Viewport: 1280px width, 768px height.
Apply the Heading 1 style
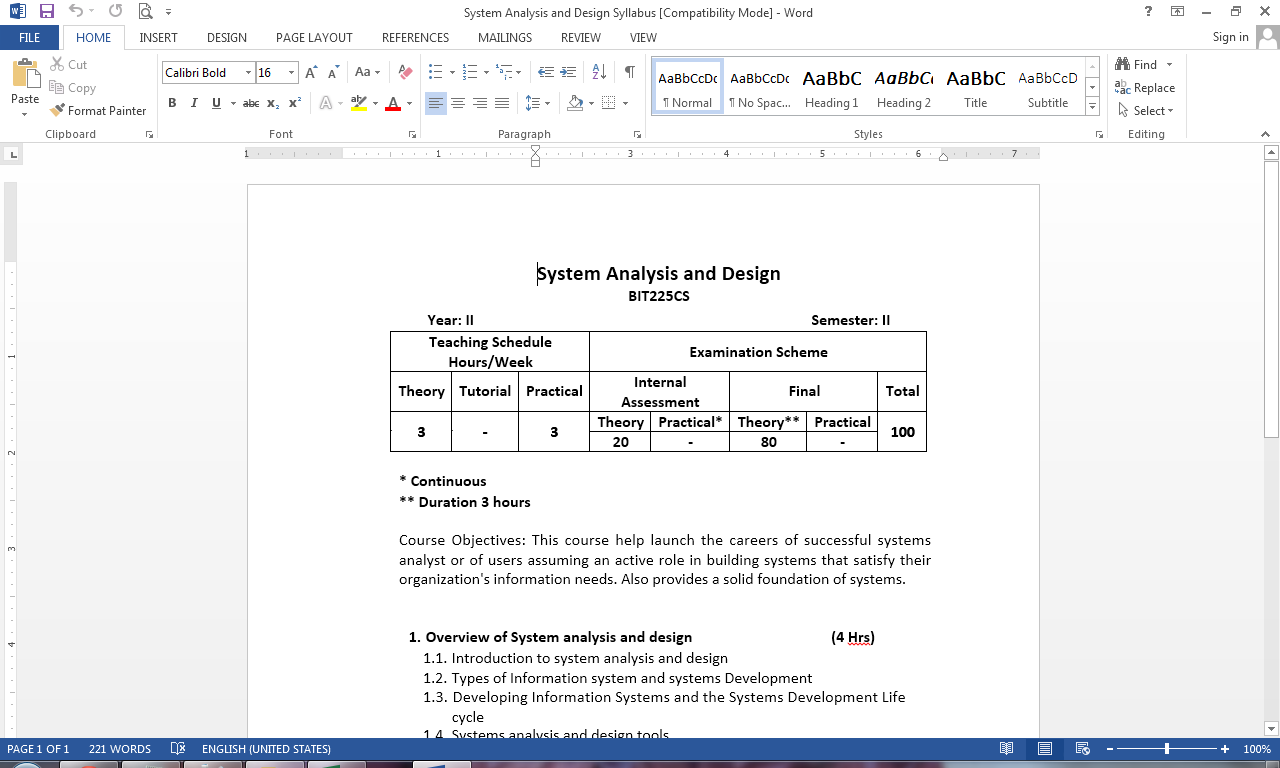point(831,88)
